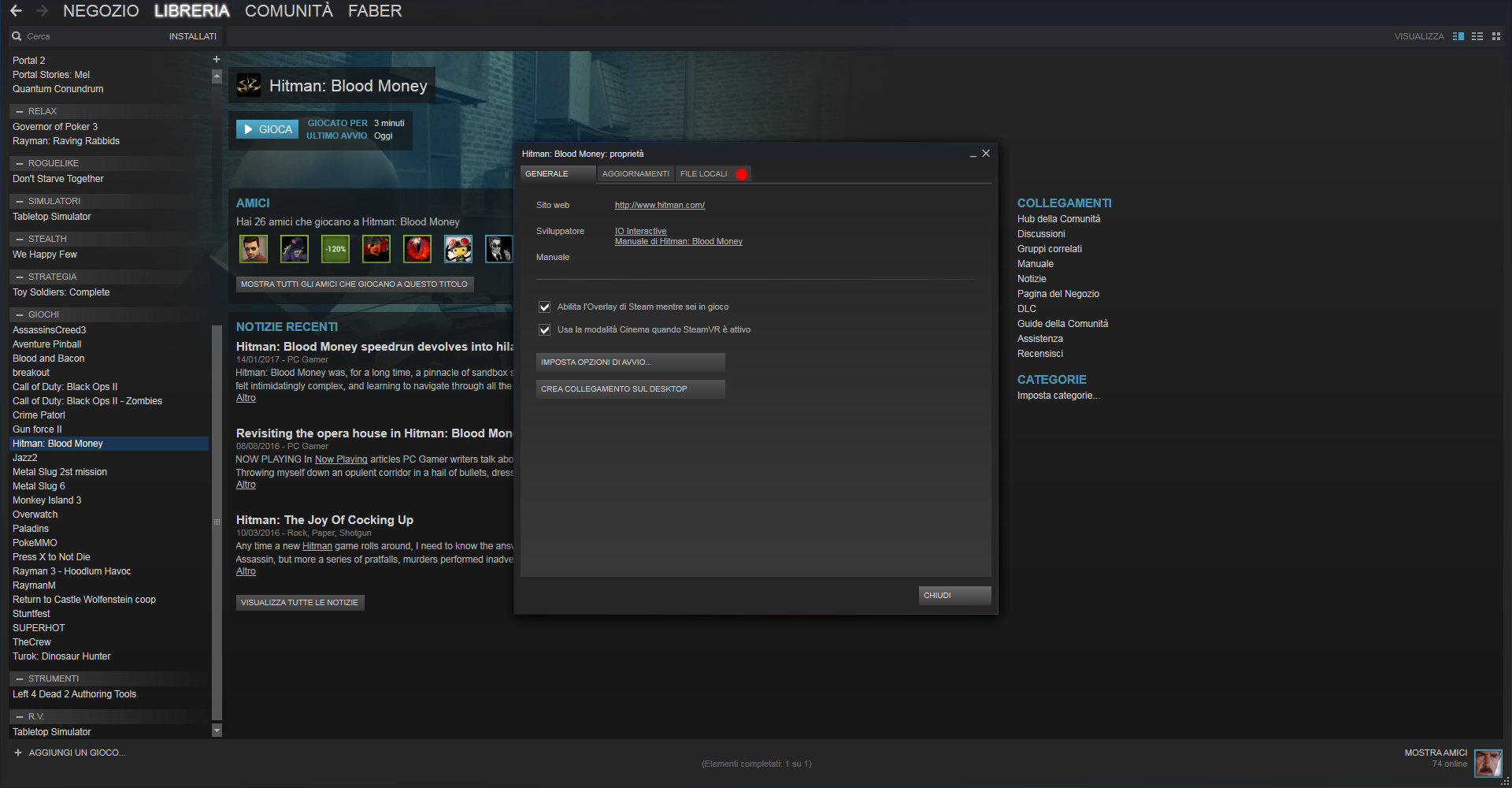Collapse the STRATEGIA category
The width and height of the screenshot is (1512, 788).
[20, 277]
